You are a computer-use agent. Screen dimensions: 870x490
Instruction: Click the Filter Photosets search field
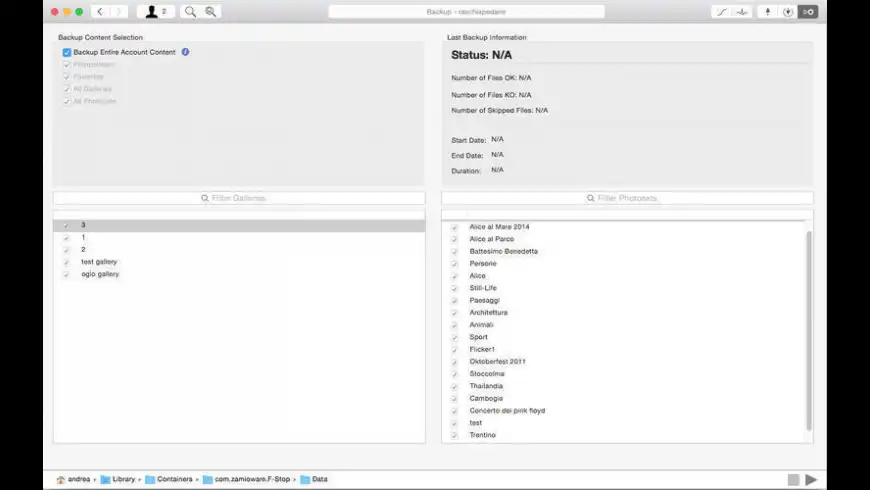click(x=628, y=198)
